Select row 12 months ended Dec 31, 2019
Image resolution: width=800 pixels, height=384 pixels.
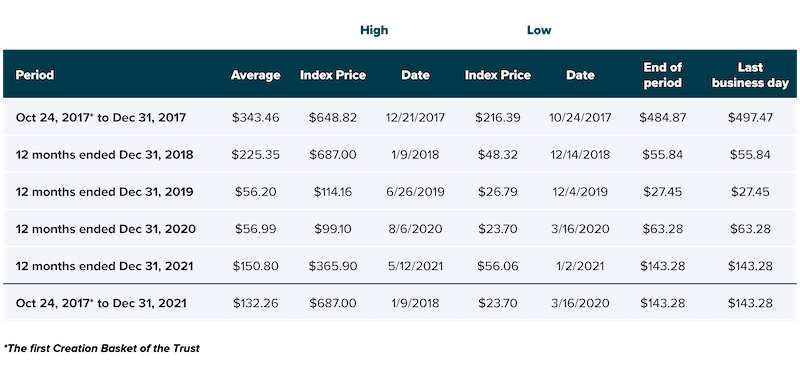pos(399,192)
